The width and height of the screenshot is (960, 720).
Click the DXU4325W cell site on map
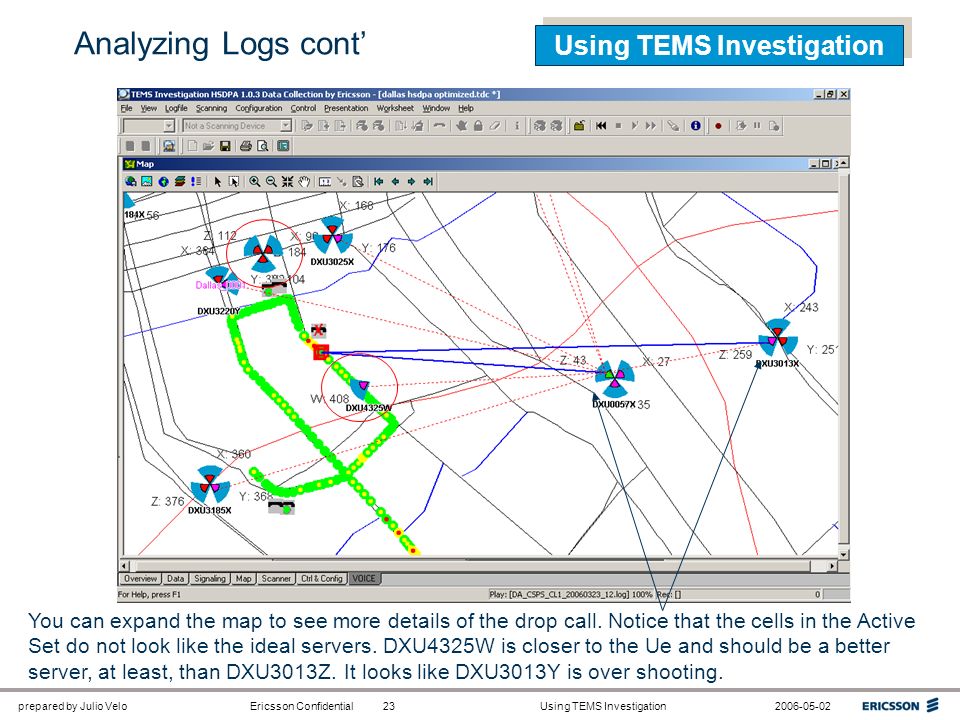tap(361, 387)
